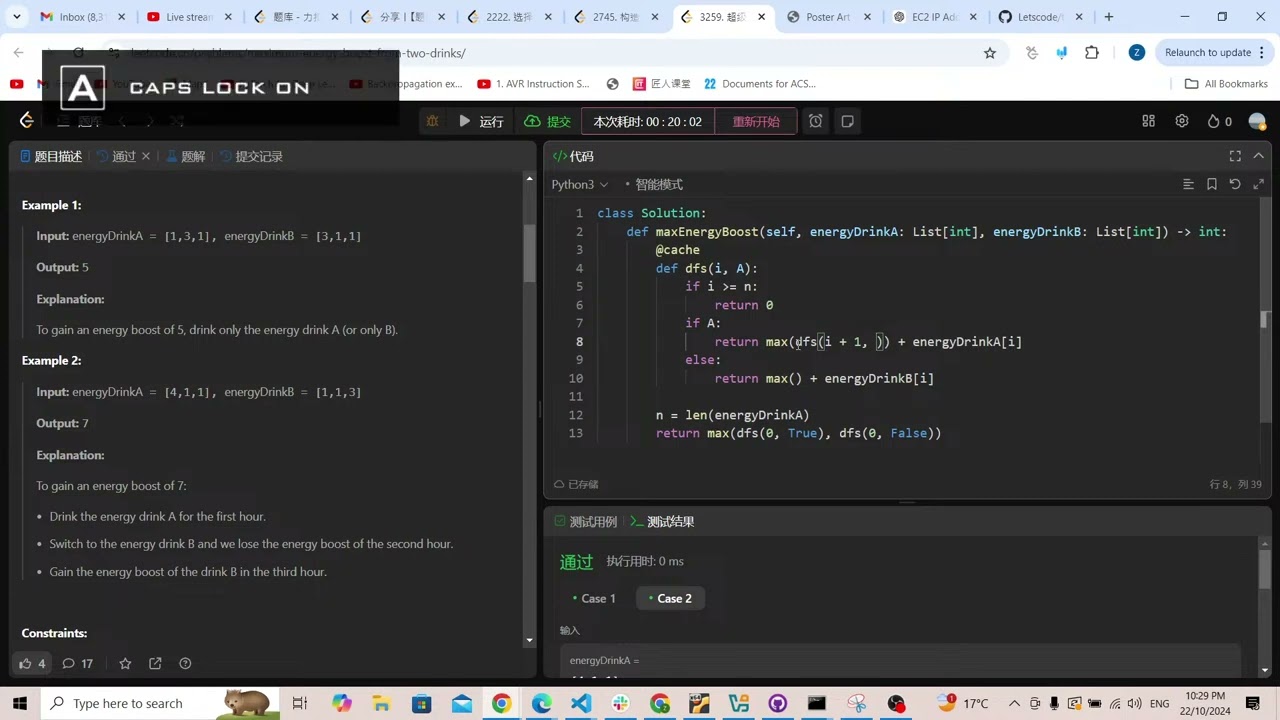
Task: Open the Python3 language dropdown
Action: (580, 184)
